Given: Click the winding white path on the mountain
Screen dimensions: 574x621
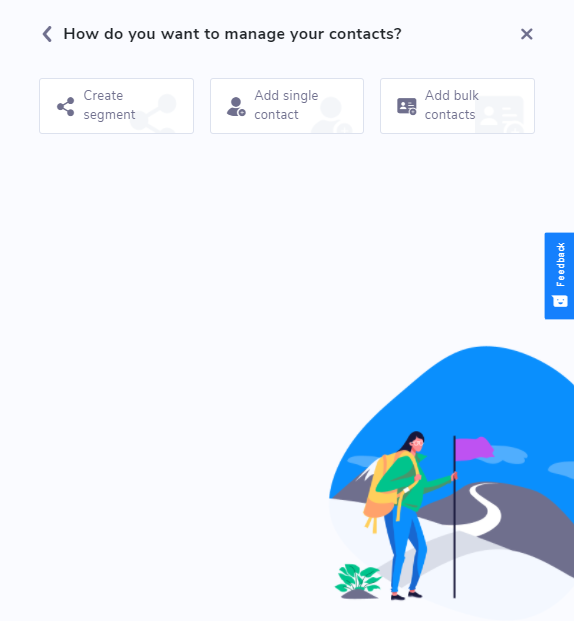Looking at the screenshot, I should click(483, 507).
